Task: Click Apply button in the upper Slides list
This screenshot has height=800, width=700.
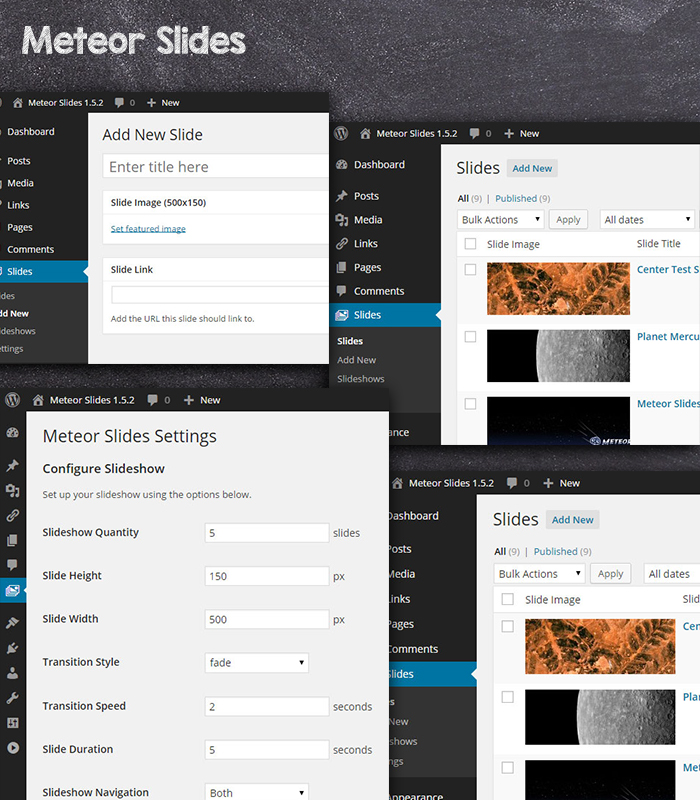Action: click(568, 220)
